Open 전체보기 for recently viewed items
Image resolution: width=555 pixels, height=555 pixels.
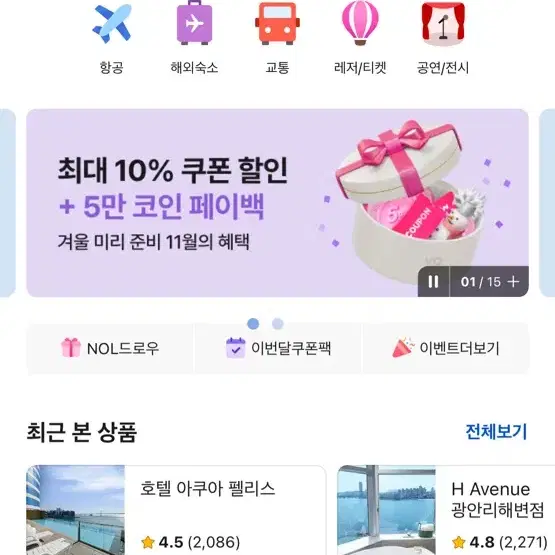(496, 431)
